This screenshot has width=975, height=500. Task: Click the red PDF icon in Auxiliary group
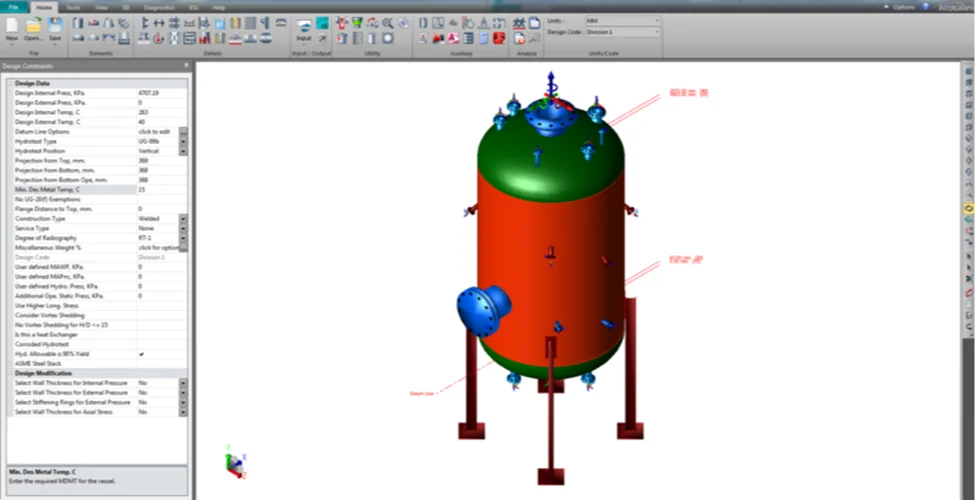(499, 39)
